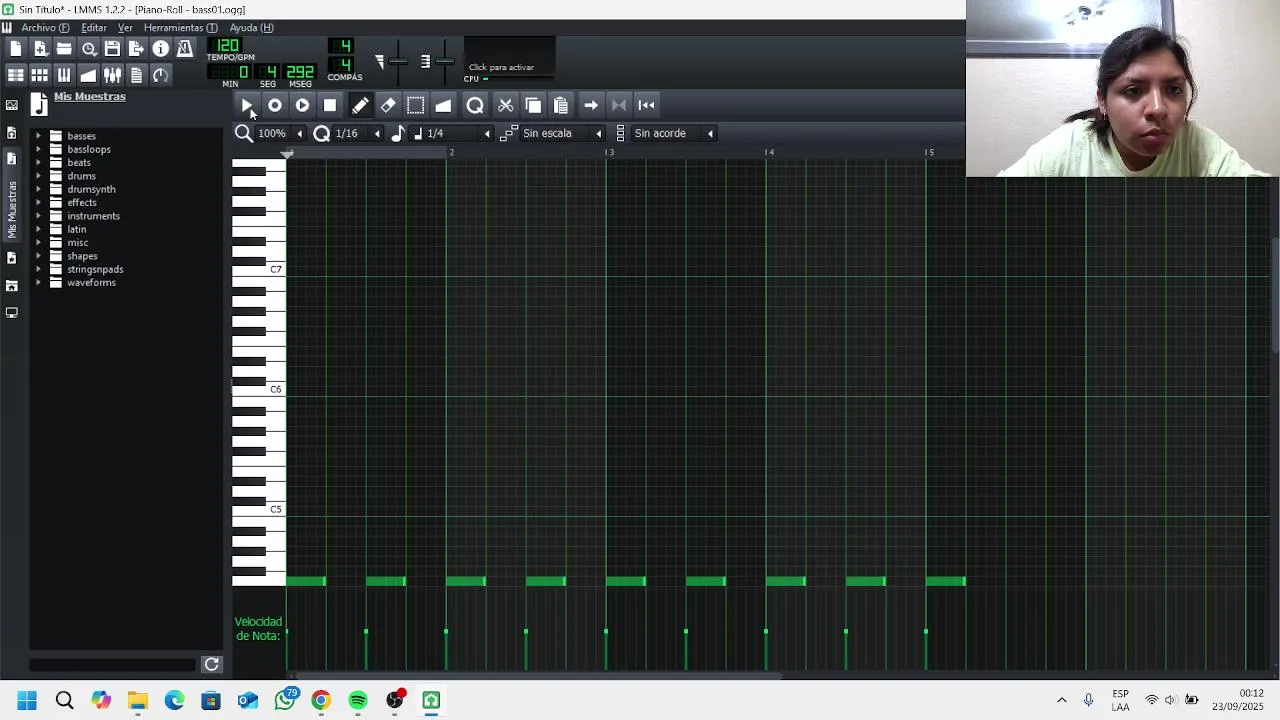
Task: Open the Sin escala dropdown
Action: coord(562,133)
